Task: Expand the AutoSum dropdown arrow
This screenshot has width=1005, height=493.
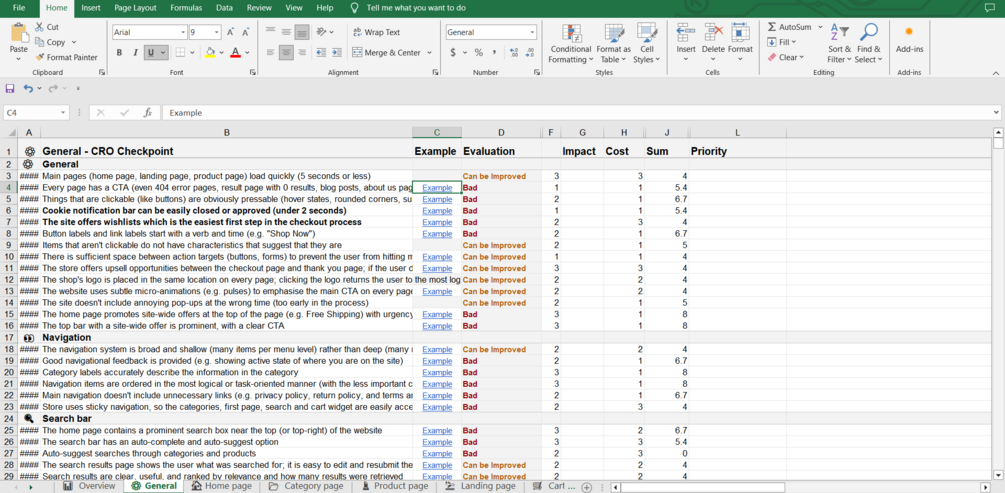Action: click(x=820, y=27)
